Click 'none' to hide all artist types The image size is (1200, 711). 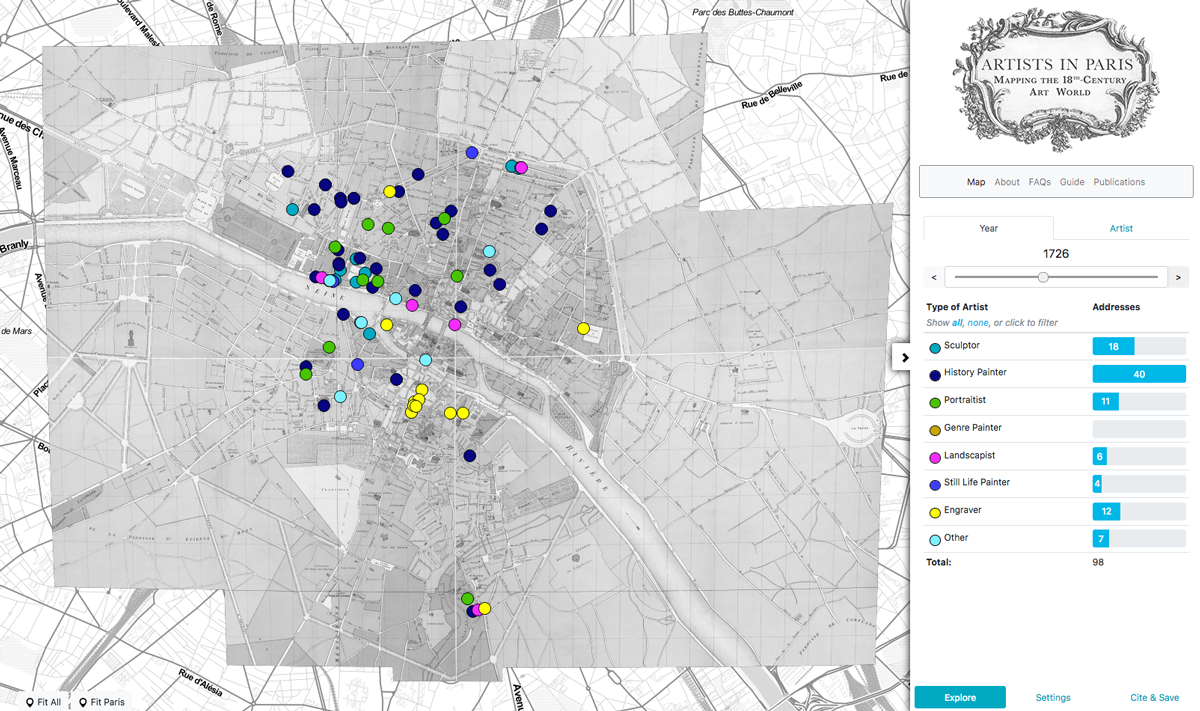[977, 323]
